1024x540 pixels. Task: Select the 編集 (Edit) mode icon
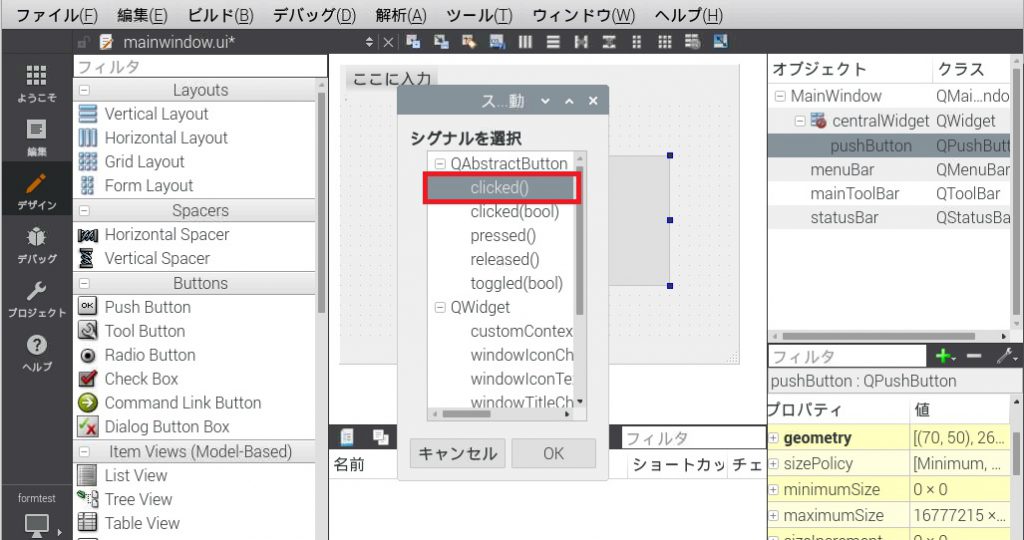[x=36, y=136]
